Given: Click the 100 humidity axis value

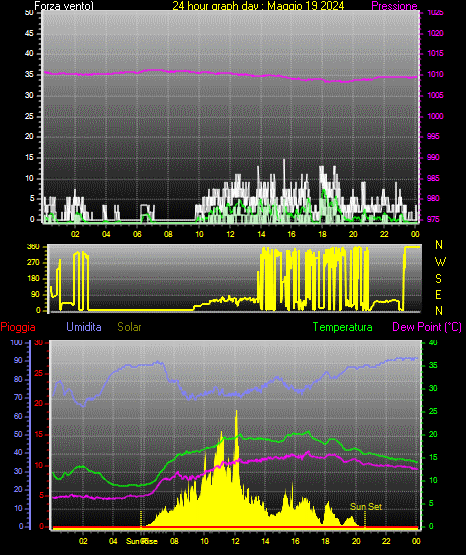Looking at the screenshot, I should 16,342.
